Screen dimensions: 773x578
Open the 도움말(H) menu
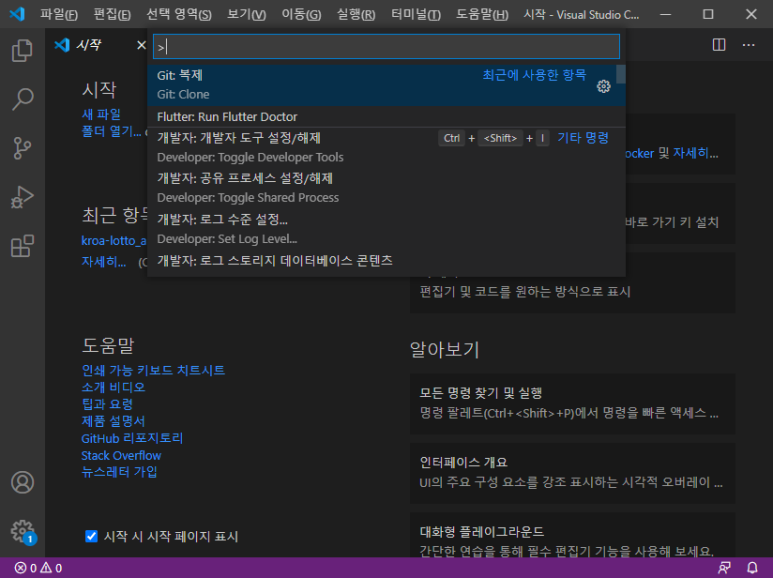coord(482,14)
